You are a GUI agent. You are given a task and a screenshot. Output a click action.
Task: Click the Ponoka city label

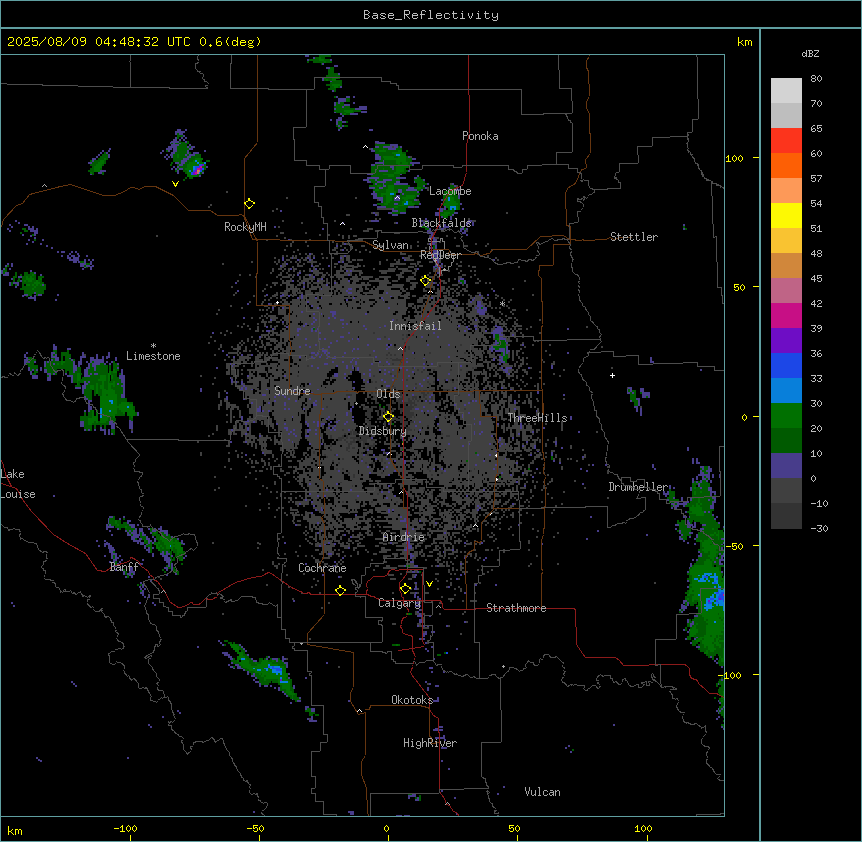[x=480, y=136]
